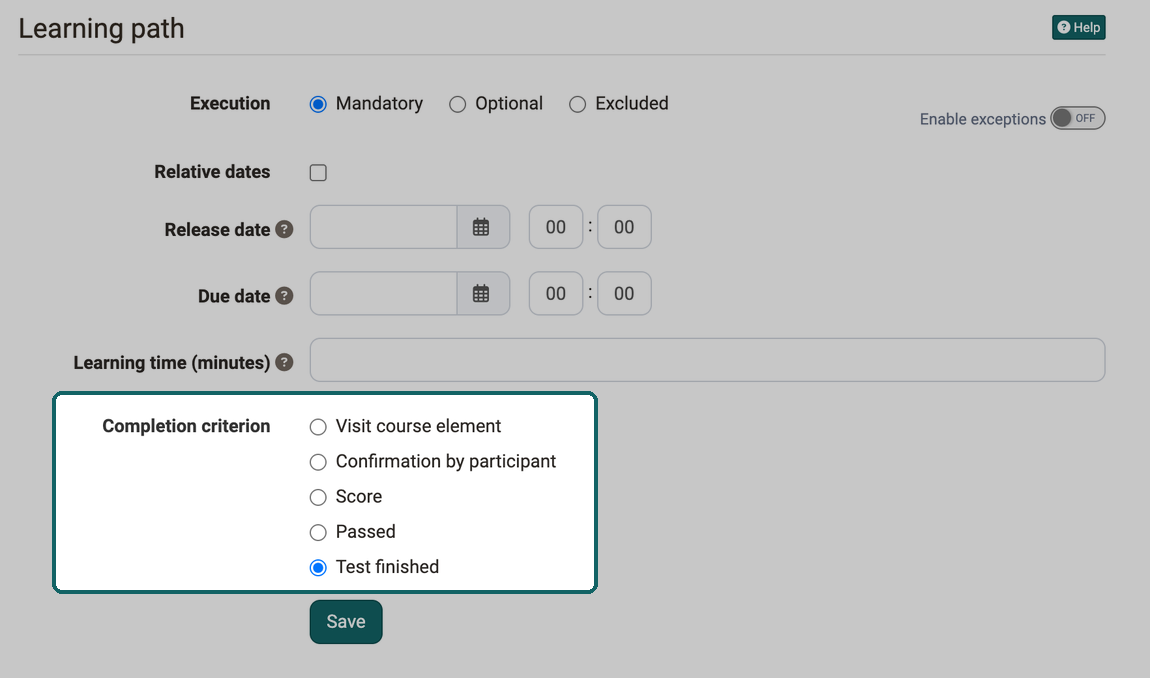
Task: Click the Due date hour field
Action: point(556,294)
